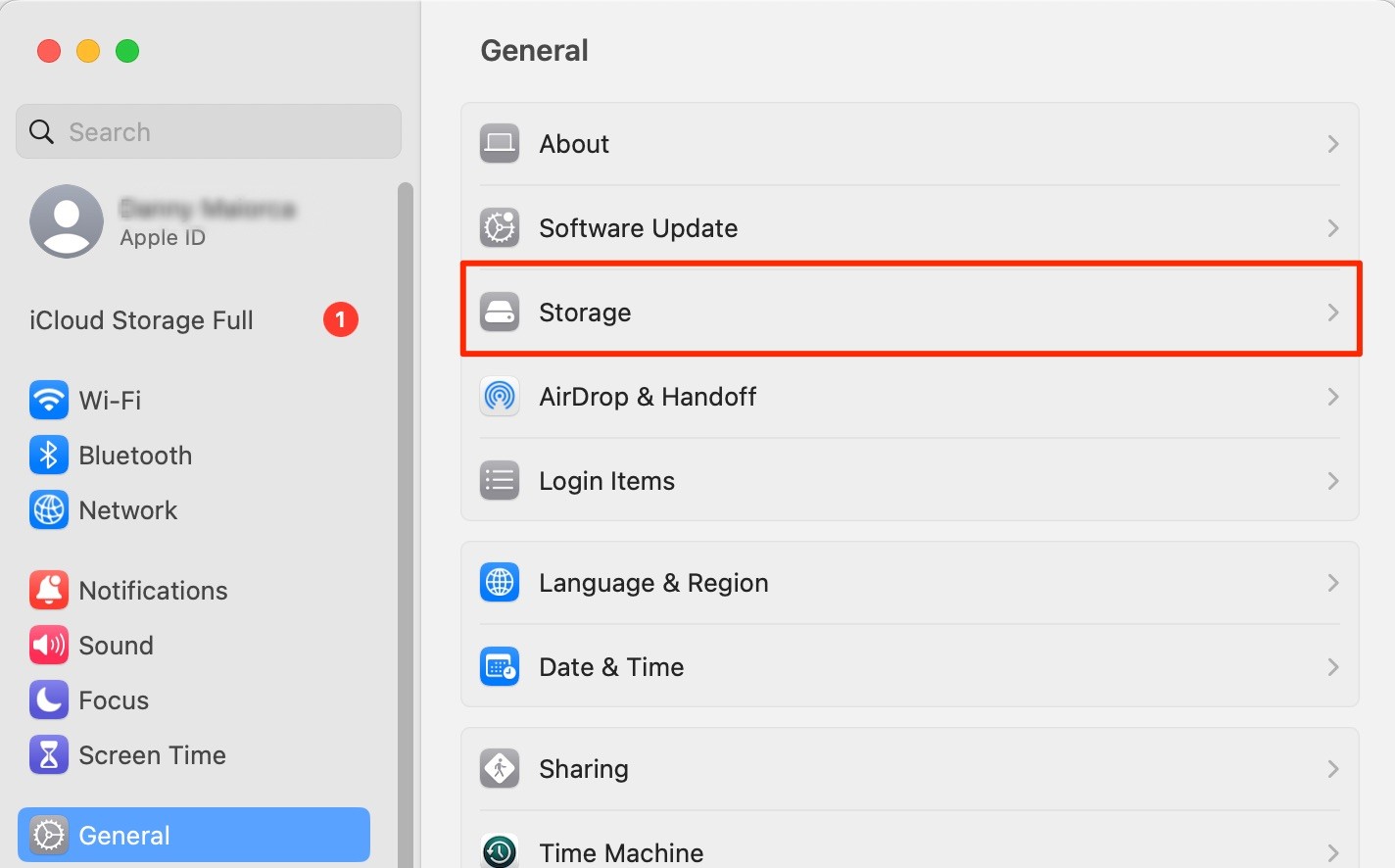Click the red iCloud notification badge
The image size is (1395, 868).
point(341,319)
